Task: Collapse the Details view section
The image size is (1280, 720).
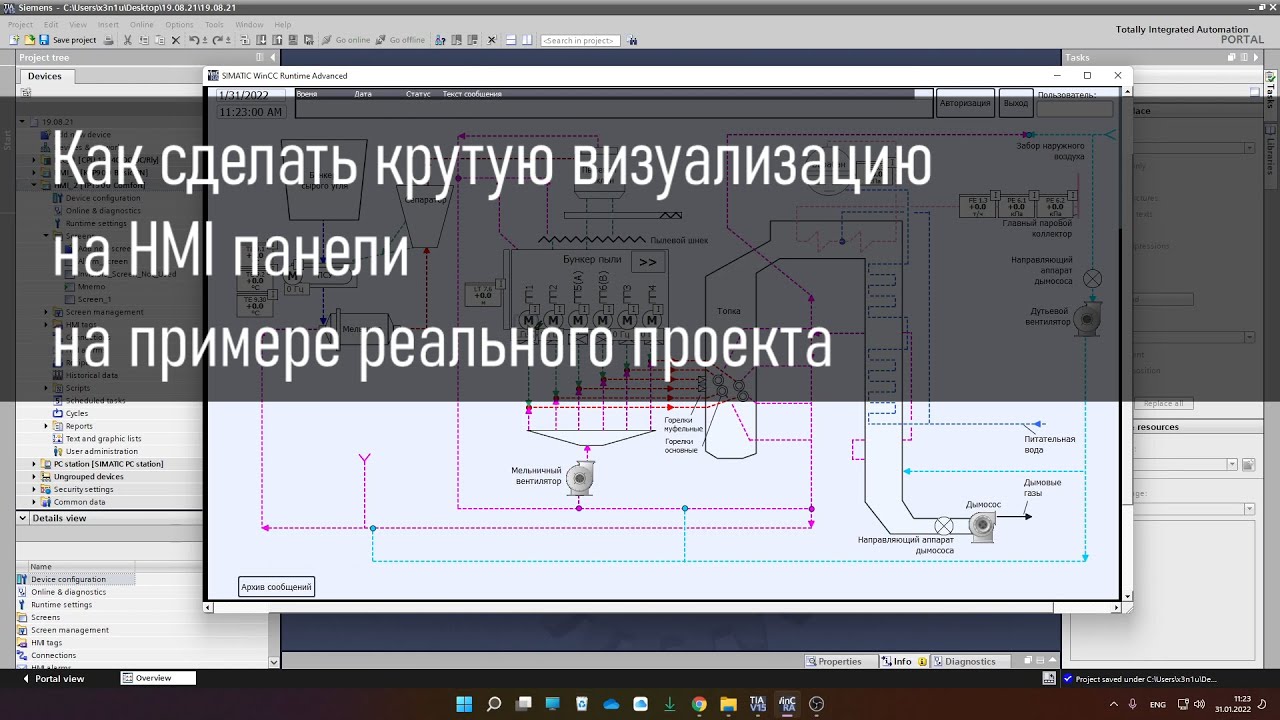Action: (23, 518)
